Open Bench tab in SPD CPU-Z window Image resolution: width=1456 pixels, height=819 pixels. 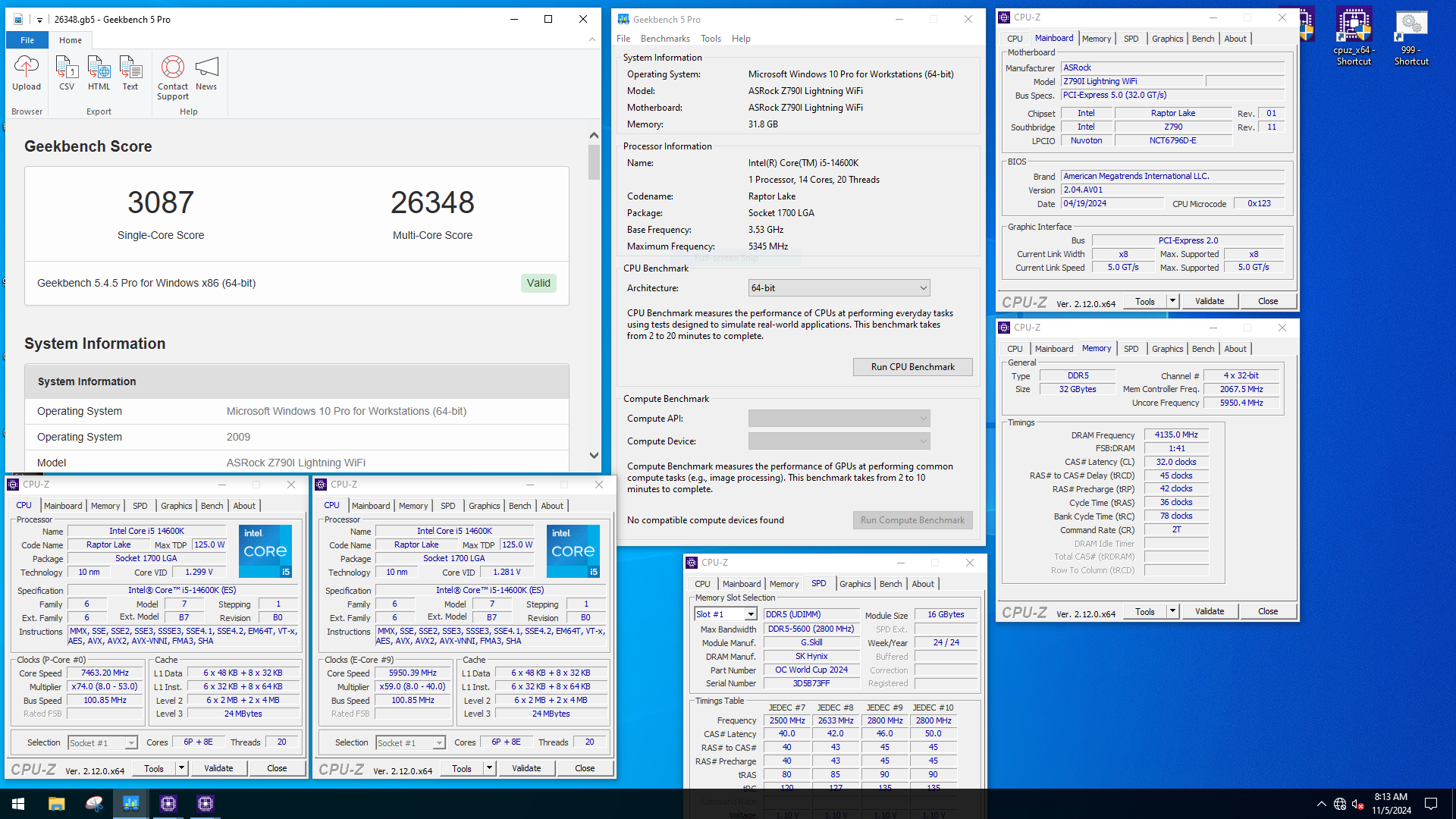tap(890, 584)
